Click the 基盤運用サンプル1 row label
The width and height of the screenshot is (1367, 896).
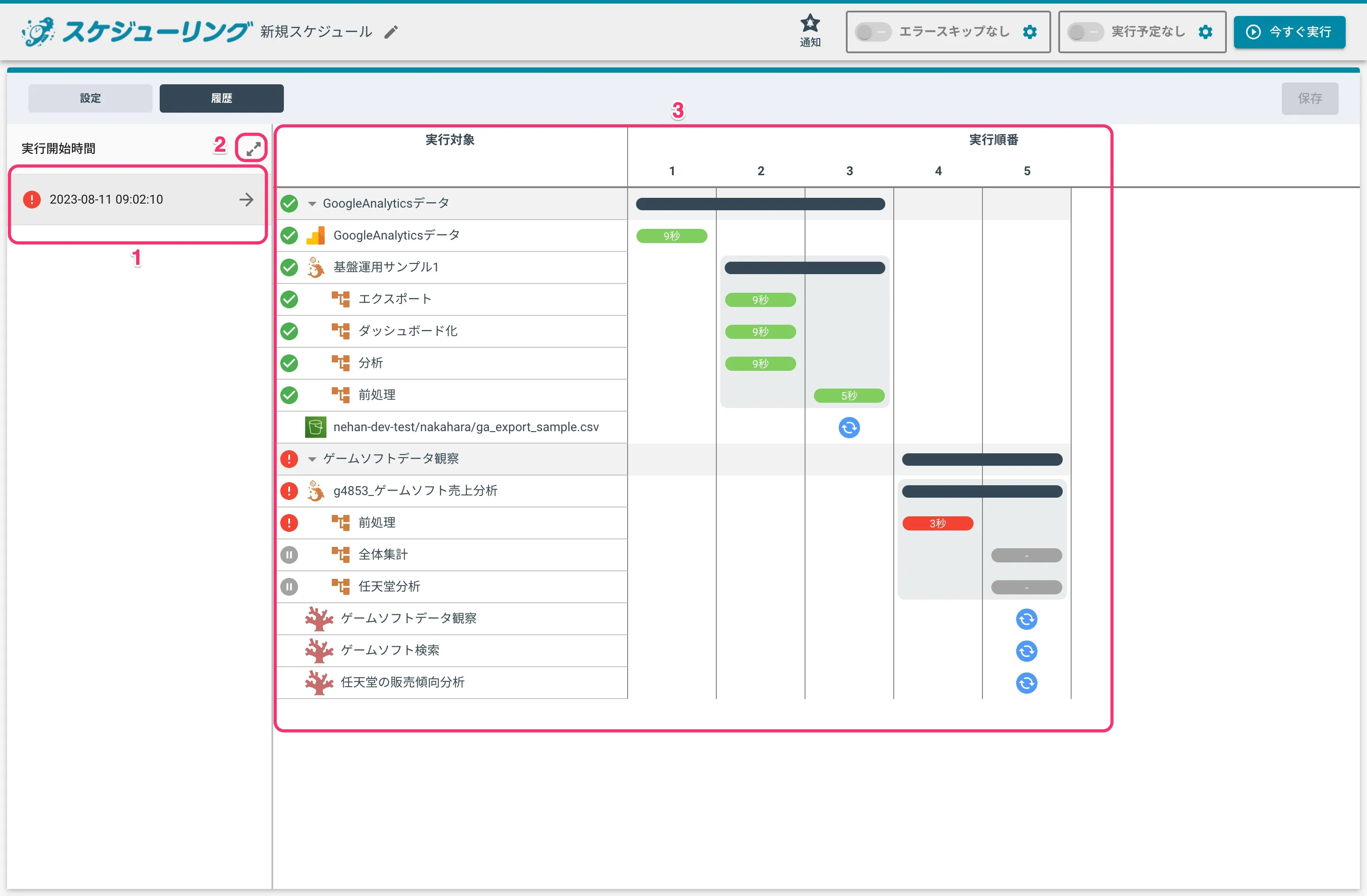point(386,267)
